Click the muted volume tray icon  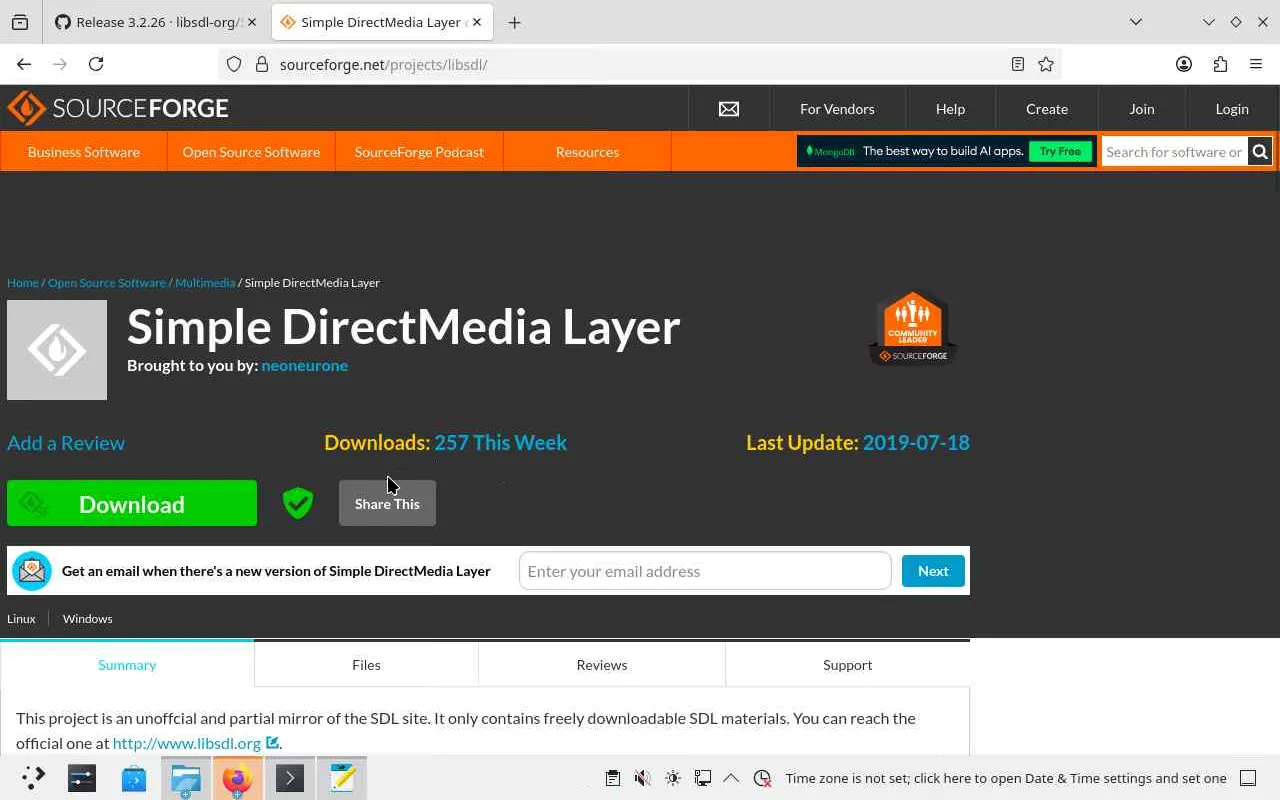(x=643, y=778)
